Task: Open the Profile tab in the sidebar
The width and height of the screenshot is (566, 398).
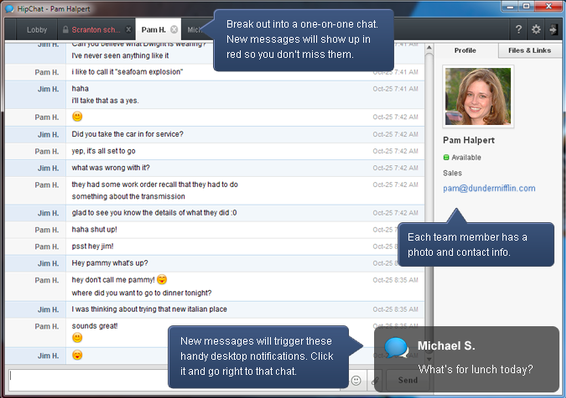Action: point(465,51)
